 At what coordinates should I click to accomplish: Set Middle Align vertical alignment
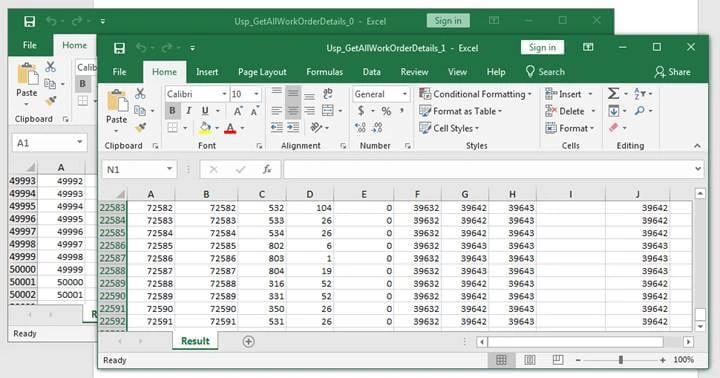click(x=293, y=94)
